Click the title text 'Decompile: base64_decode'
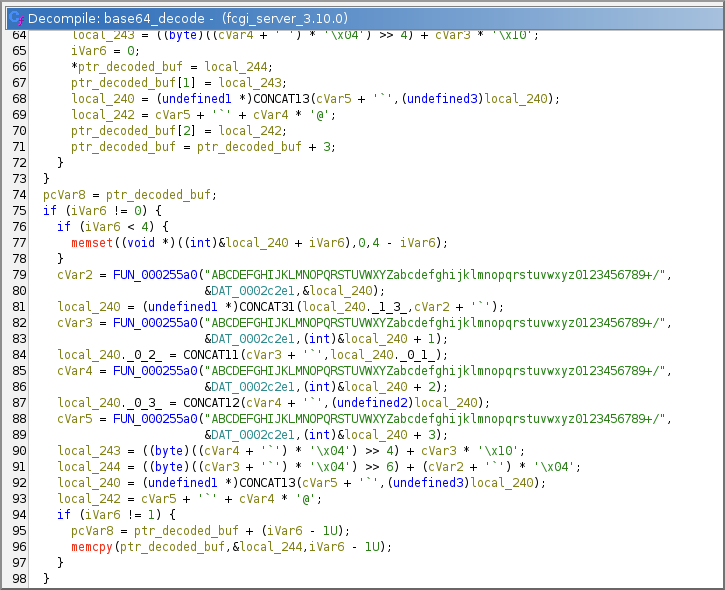The height and width of the screenshot is (590, 725). click(x=113, y=18)
